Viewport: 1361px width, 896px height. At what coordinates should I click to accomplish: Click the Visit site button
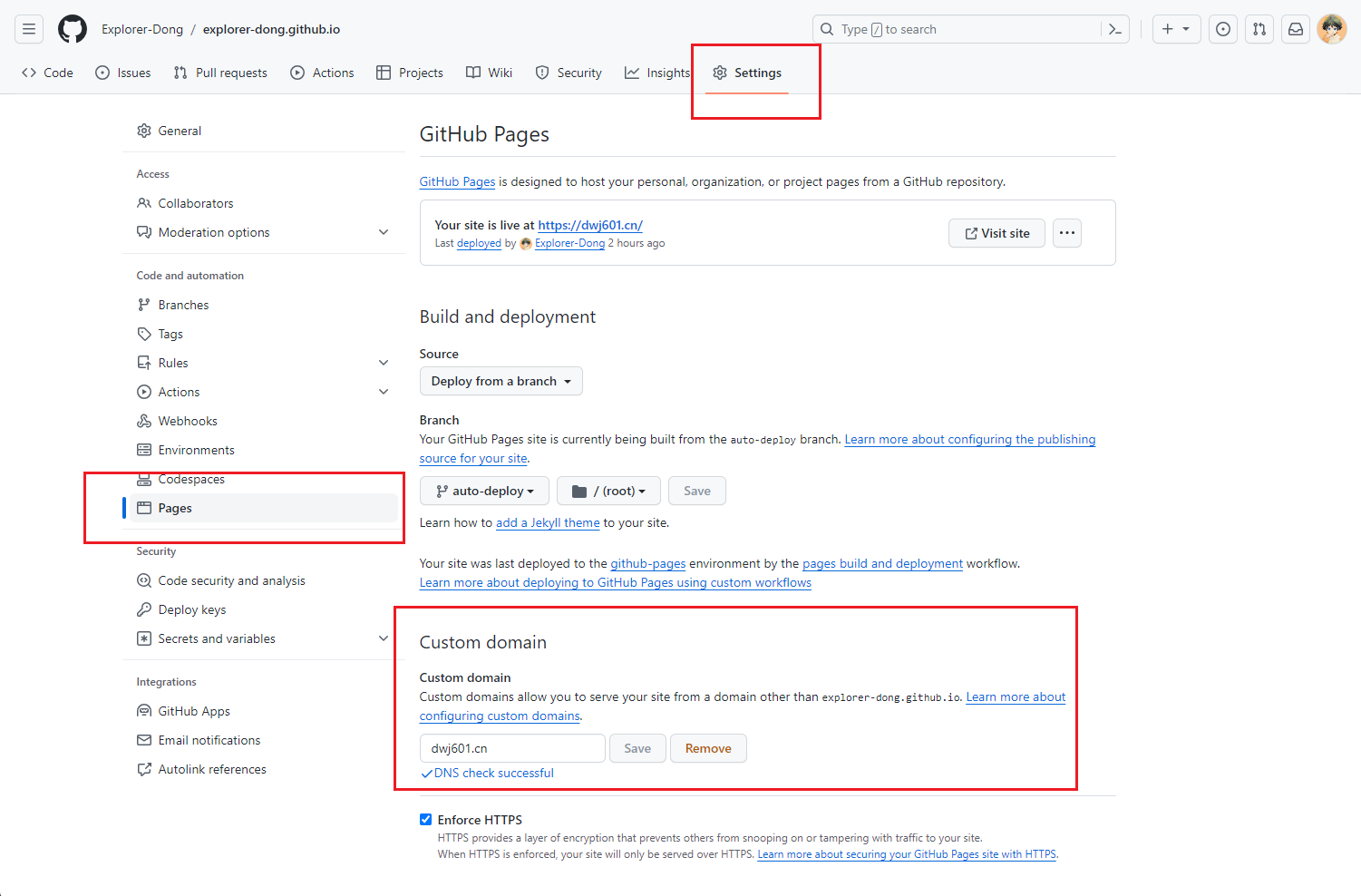coord(996,233)
